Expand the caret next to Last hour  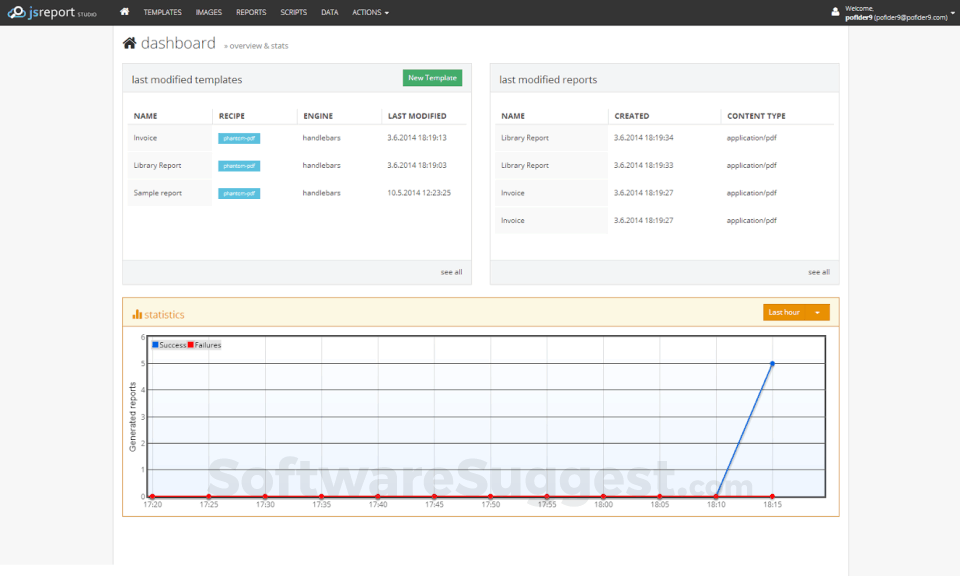click(x=817, y=312)
